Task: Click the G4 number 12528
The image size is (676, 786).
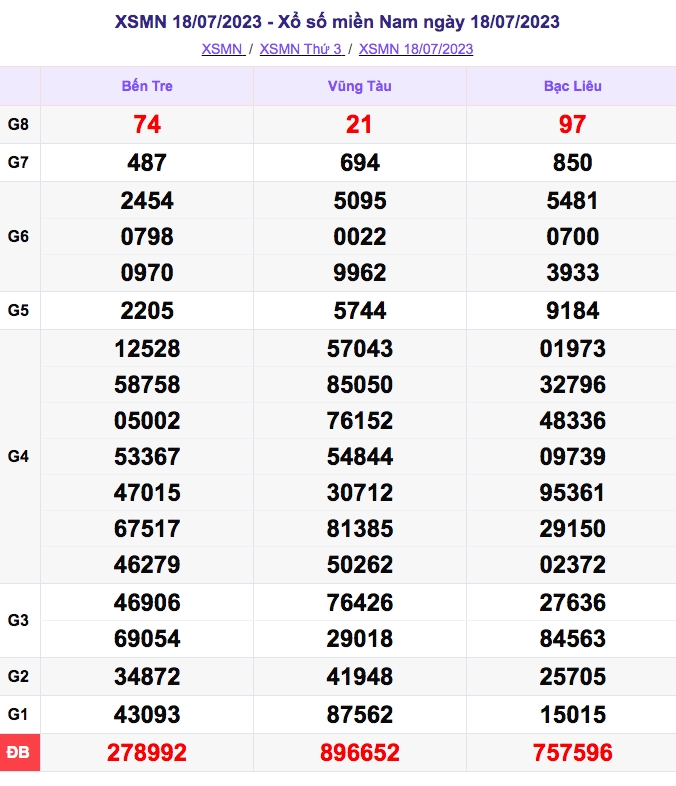Action: [147, 349]
